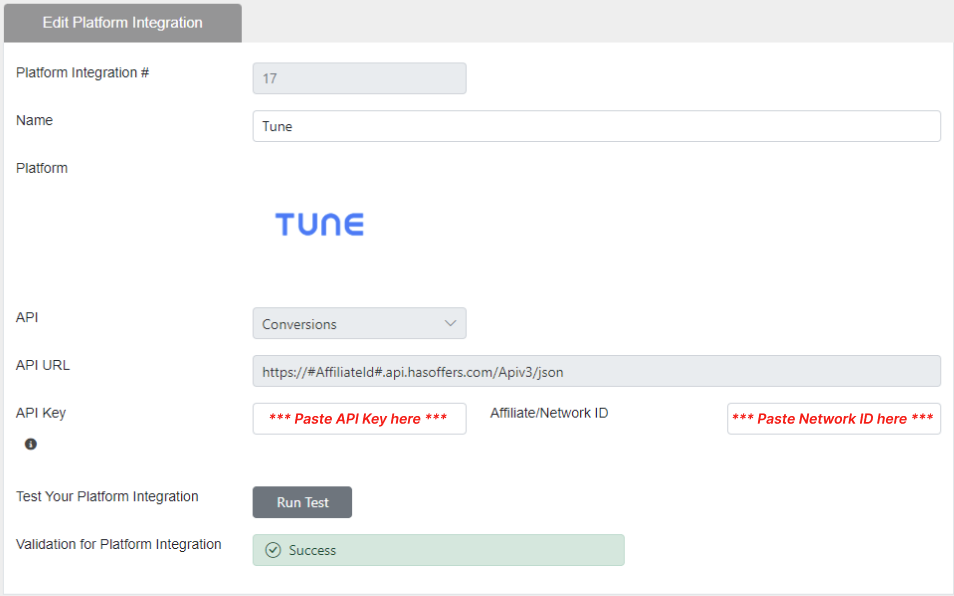The height and width of the screenshot is (596, 954).
Task: Click the Success validation message box
Action: (x=439, y=550)
